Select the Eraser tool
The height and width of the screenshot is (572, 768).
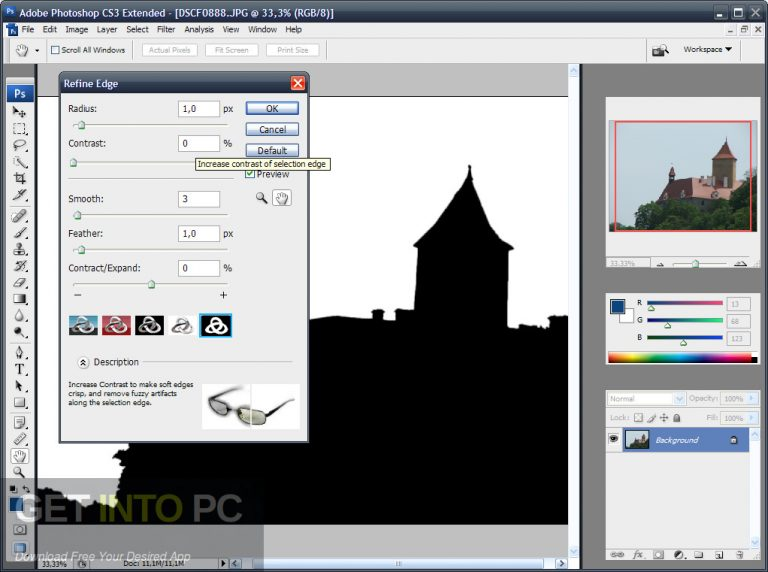(19, 283)
